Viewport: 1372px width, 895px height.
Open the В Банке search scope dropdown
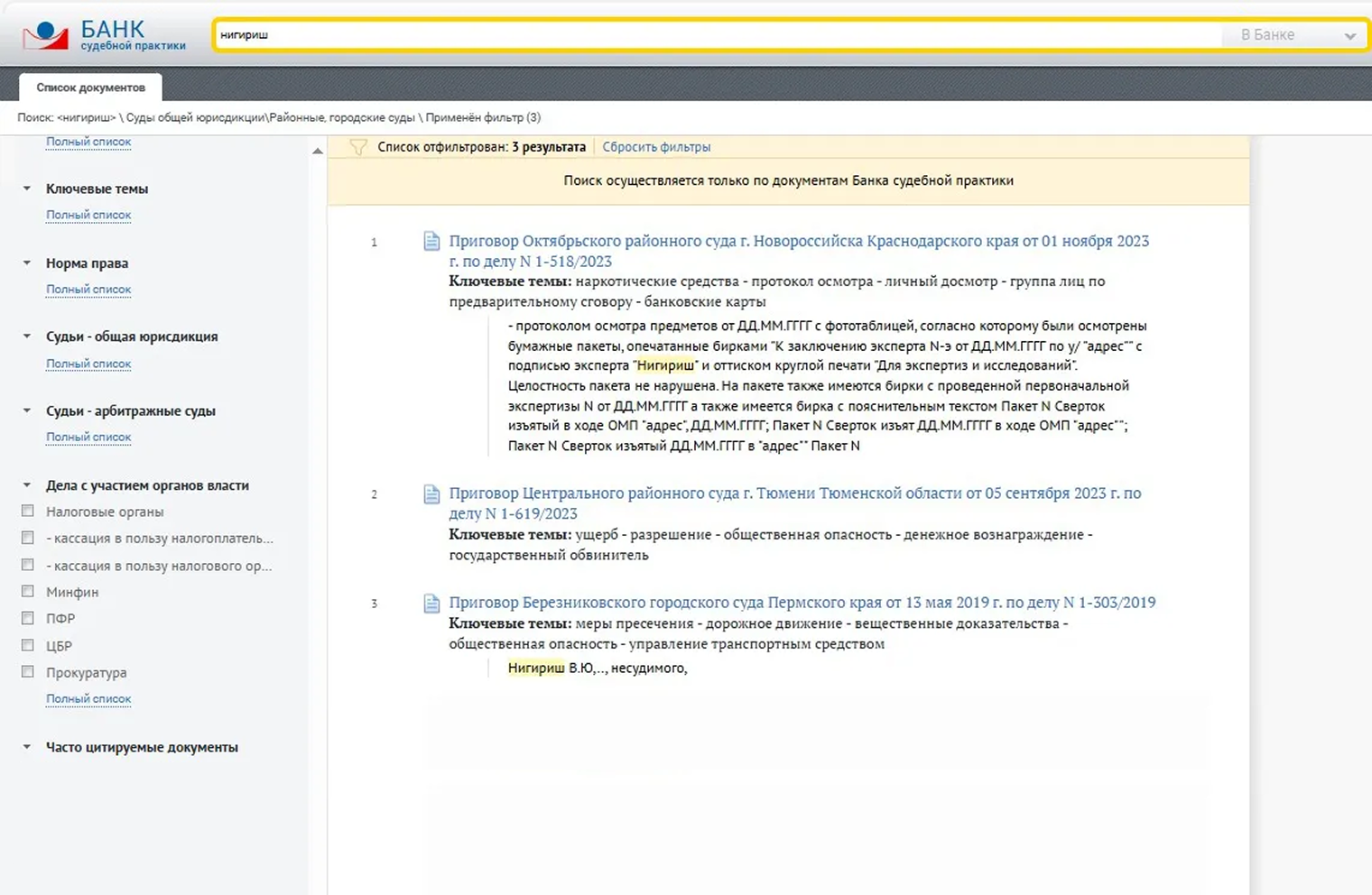coord(1296,35)
